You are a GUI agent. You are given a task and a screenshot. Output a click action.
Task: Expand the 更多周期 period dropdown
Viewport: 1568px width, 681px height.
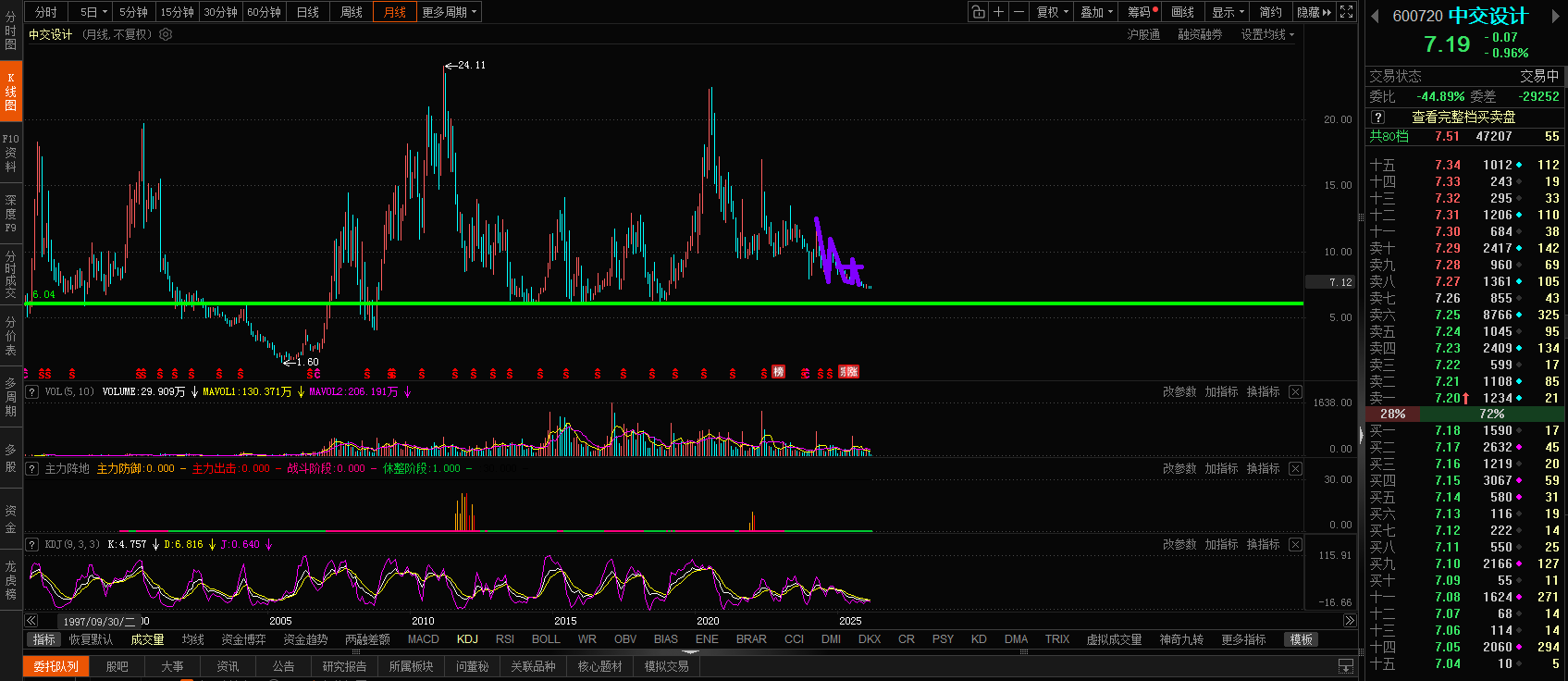pyautogui.click(x=449, y=12)
